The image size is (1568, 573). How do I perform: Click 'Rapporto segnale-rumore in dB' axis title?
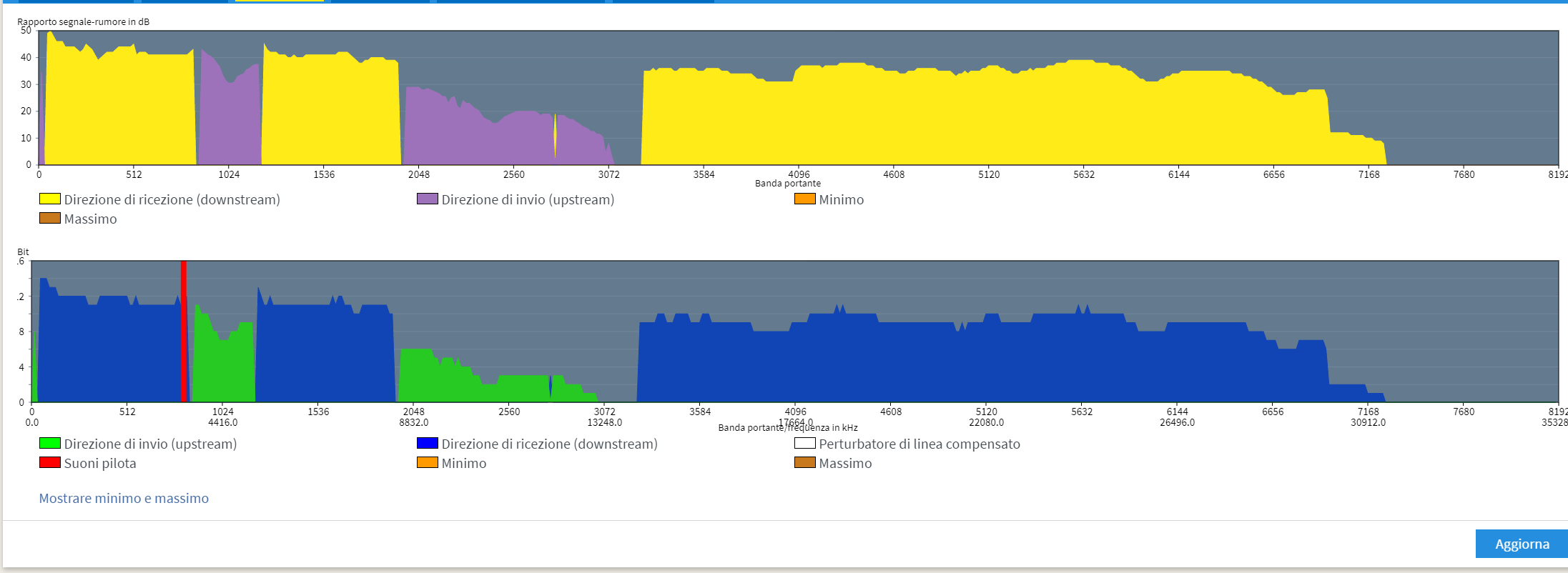tap(84, 21)
